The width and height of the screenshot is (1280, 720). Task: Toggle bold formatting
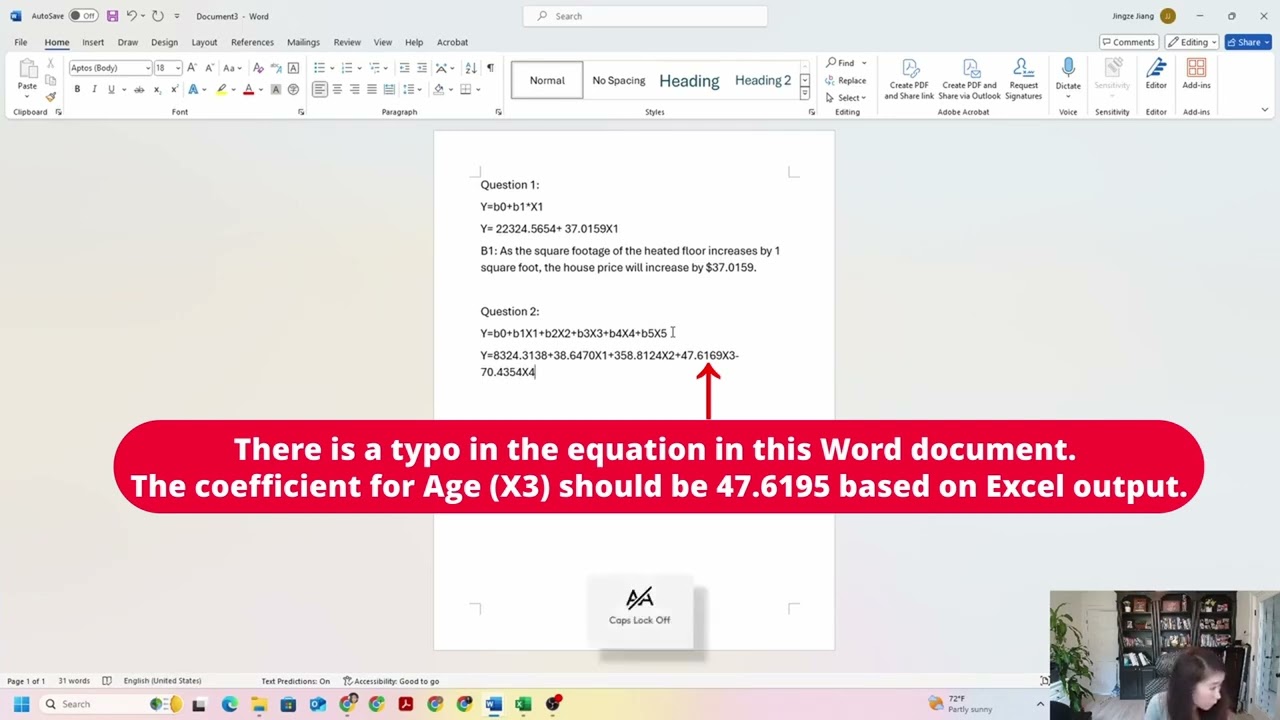coord(77,89)
